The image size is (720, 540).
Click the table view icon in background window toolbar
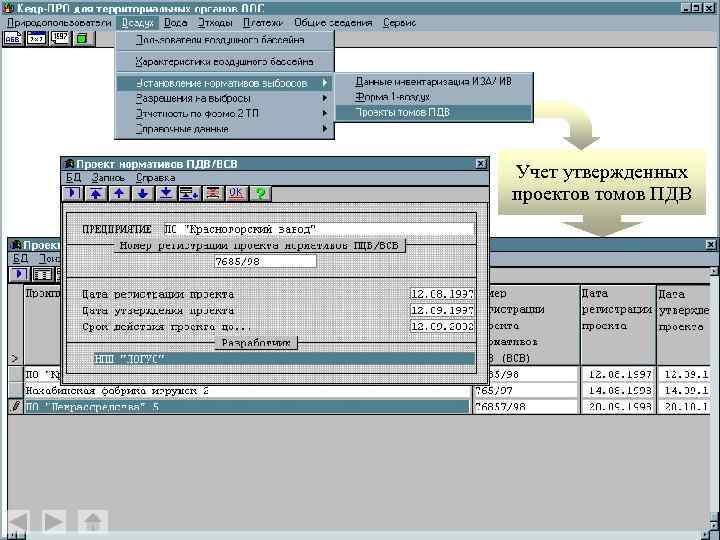pyautogui.click(x=42, y=274)
